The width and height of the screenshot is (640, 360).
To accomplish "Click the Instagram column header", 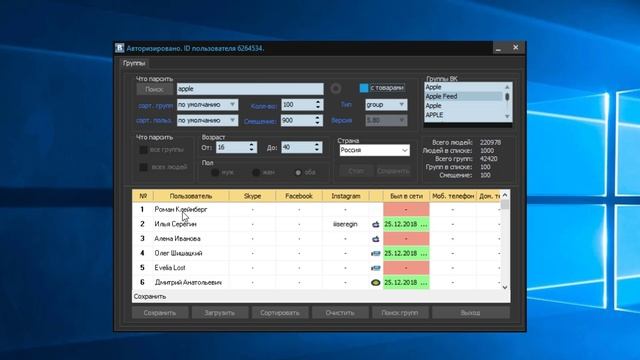I will click(346, 196).
